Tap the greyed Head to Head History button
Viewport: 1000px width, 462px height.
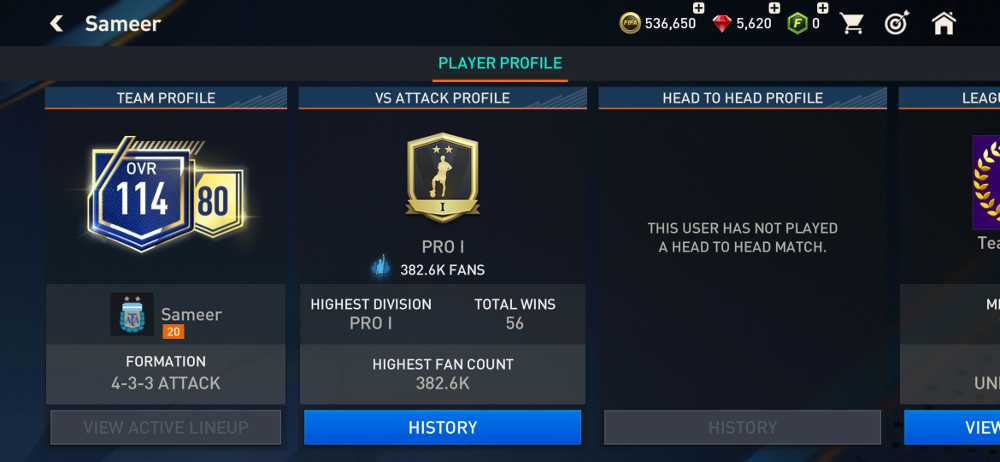[x=742, y=427]
